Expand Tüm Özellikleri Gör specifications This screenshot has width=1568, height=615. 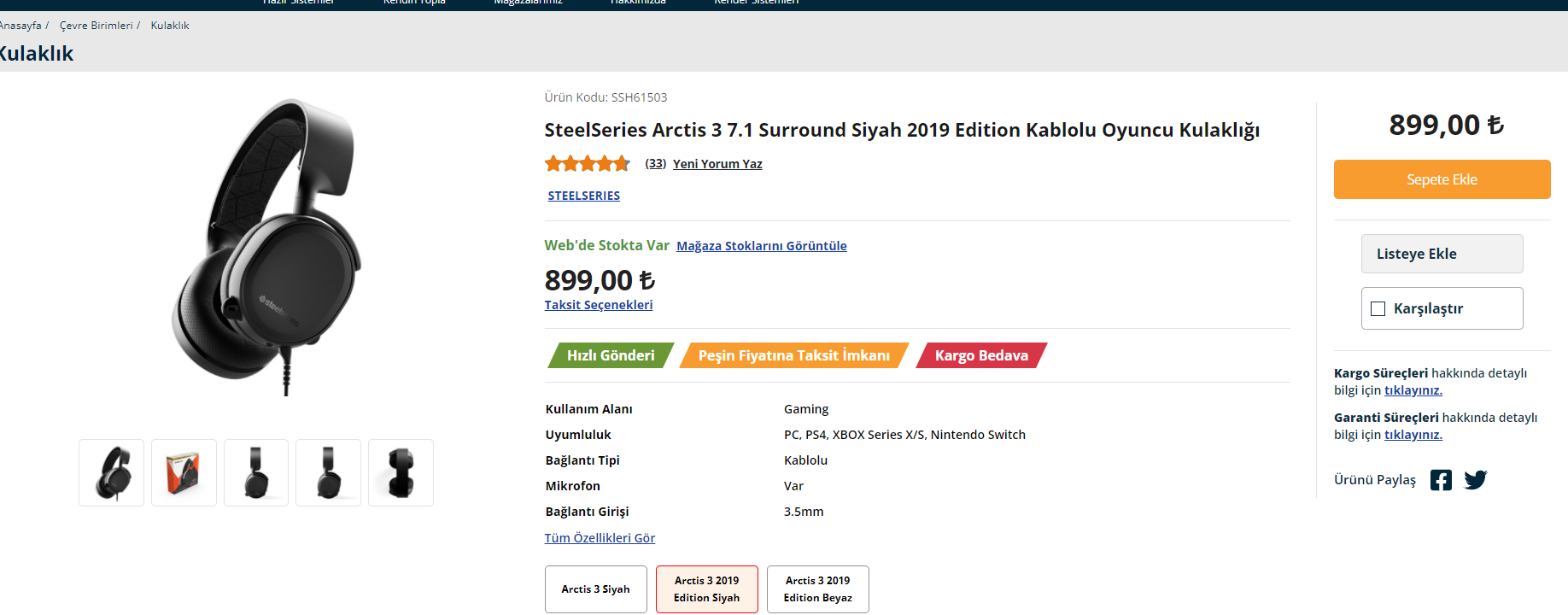coord(600,538)
